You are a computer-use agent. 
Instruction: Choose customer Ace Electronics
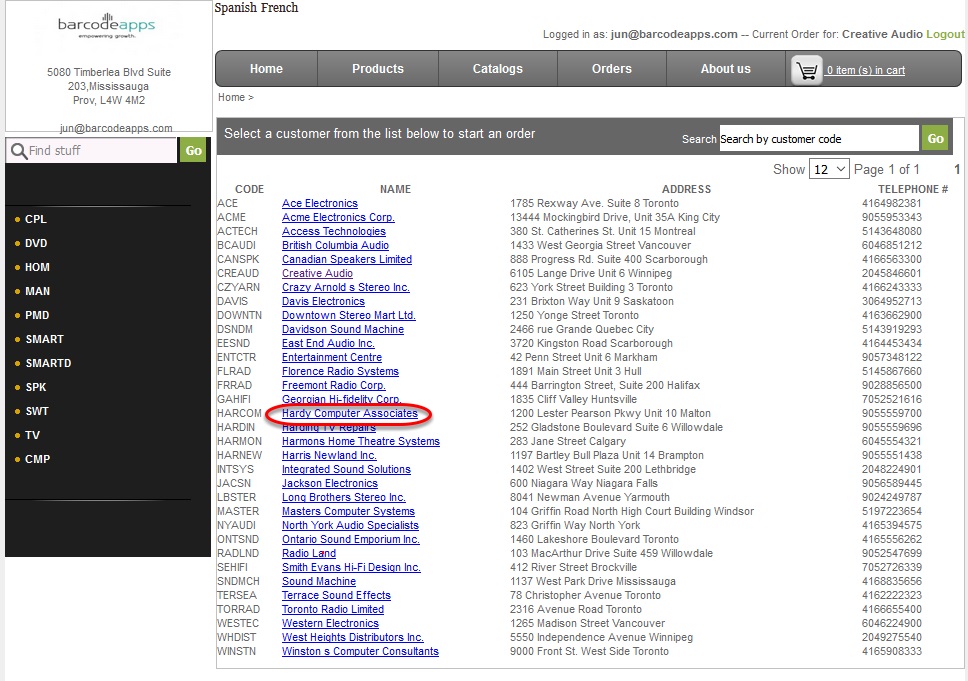(x=320, y=203)
